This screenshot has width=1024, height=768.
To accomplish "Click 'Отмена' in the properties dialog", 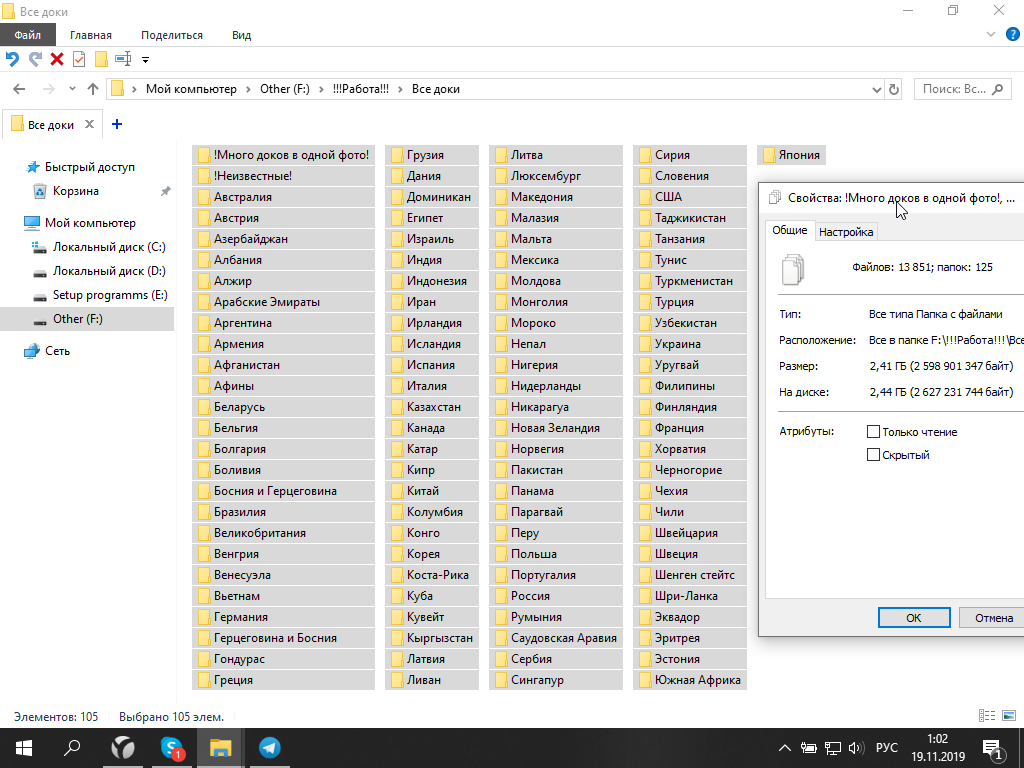I will (x=993, y=618).
